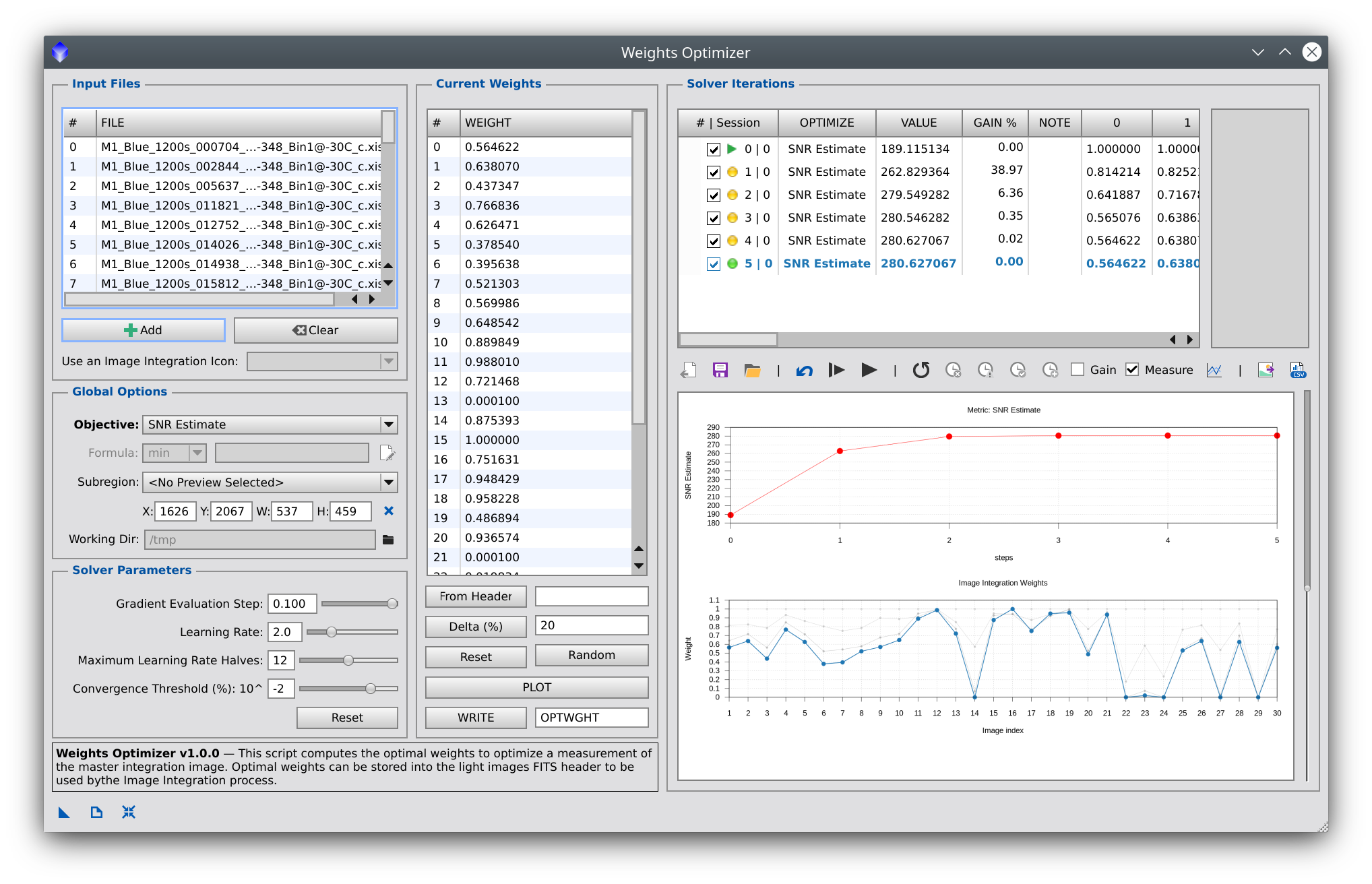Browse for working directory folder
The height and width of the screenshot is (884, 1372).
(x=388, y=540)
